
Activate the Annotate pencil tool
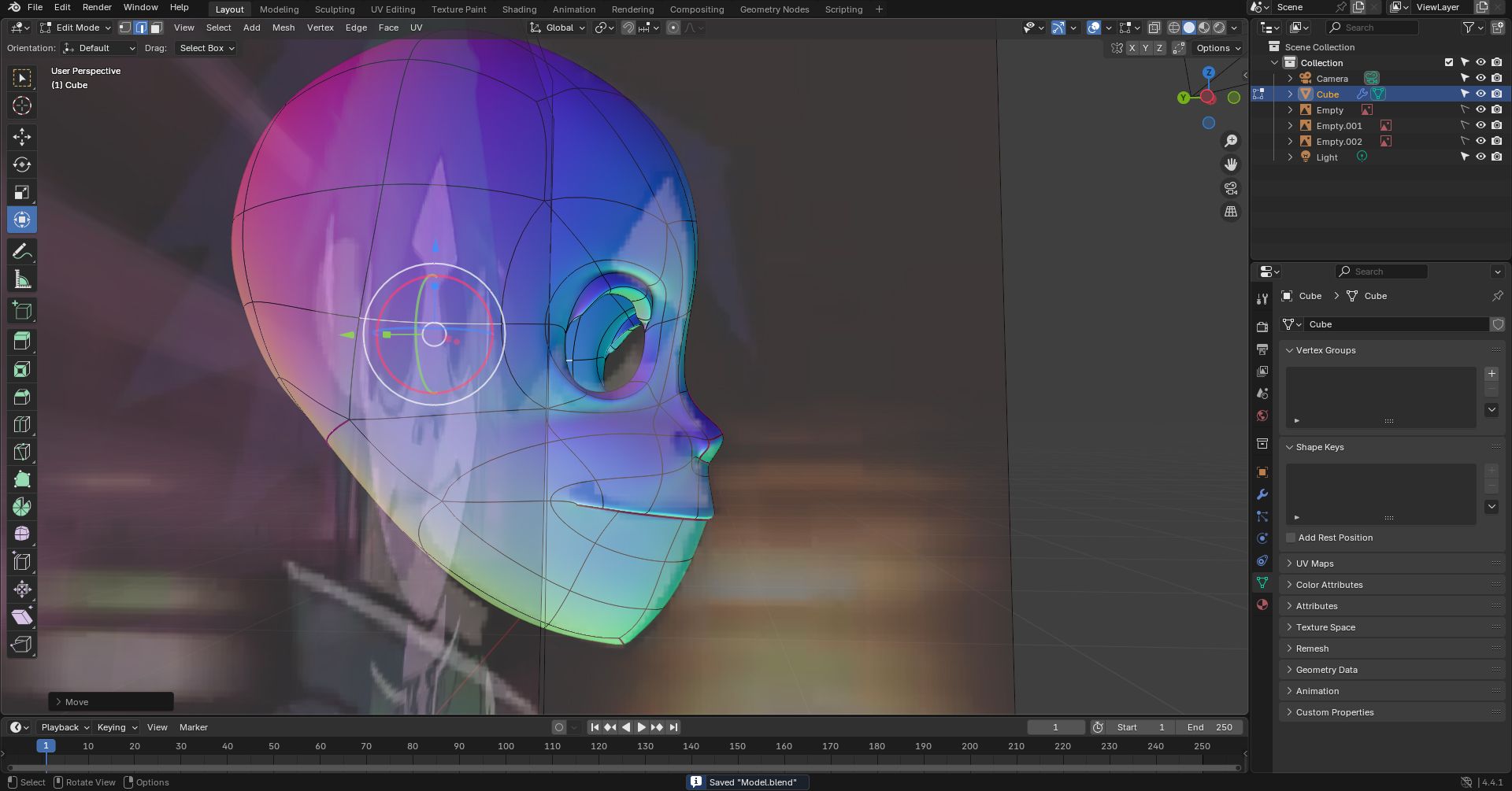22,252
